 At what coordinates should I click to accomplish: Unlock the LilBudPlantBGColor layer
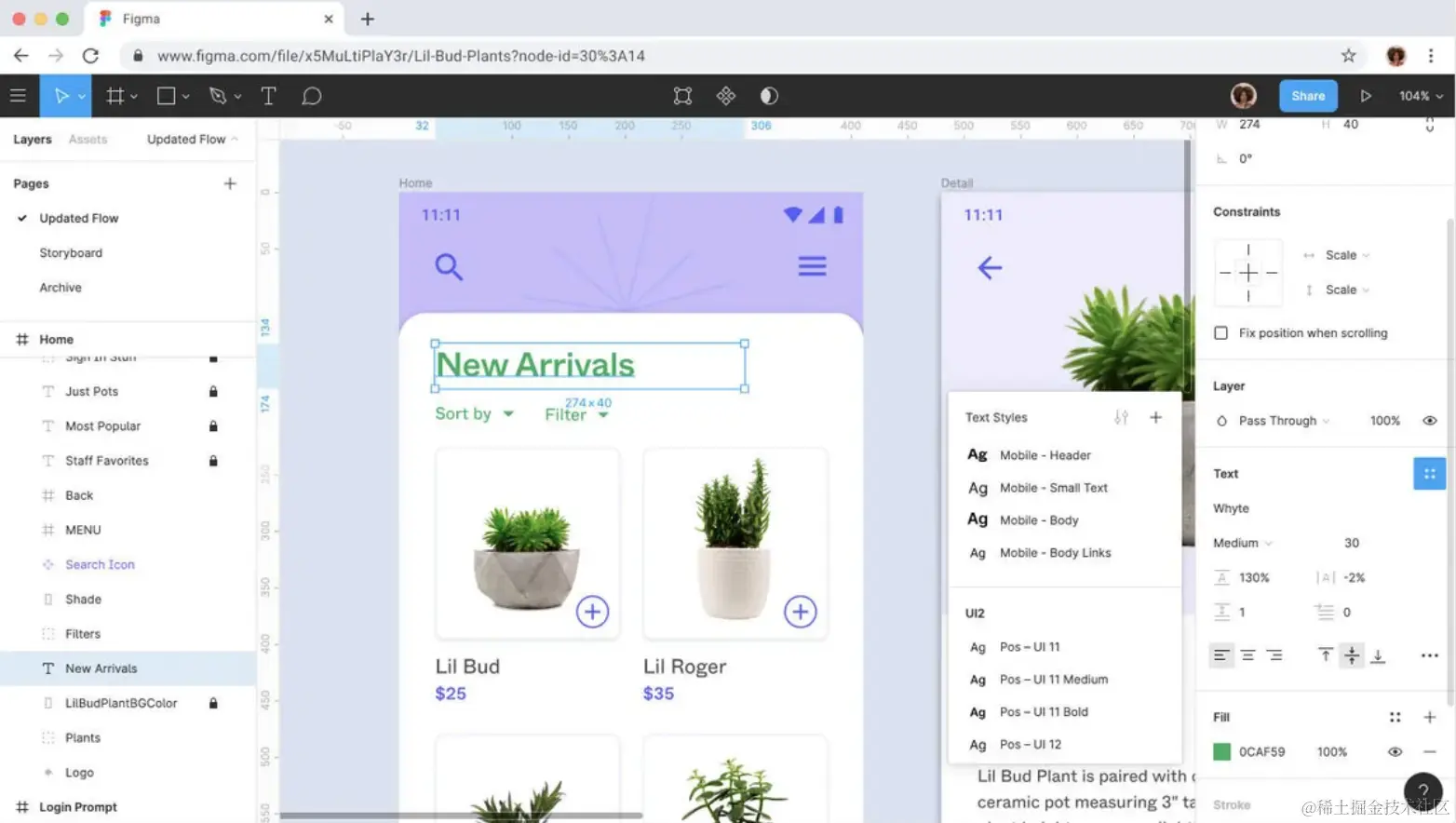point(213,703)
